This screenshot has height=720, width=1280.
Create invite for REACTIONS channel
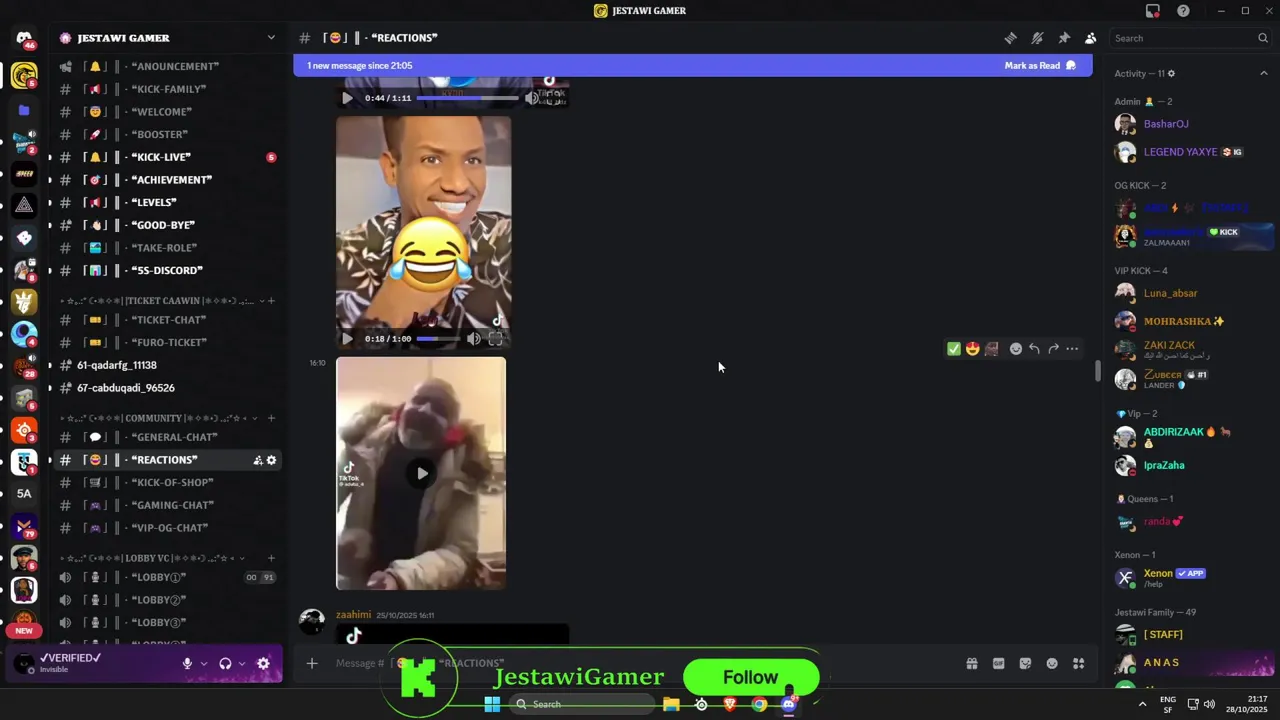click(x=258, y=460)
